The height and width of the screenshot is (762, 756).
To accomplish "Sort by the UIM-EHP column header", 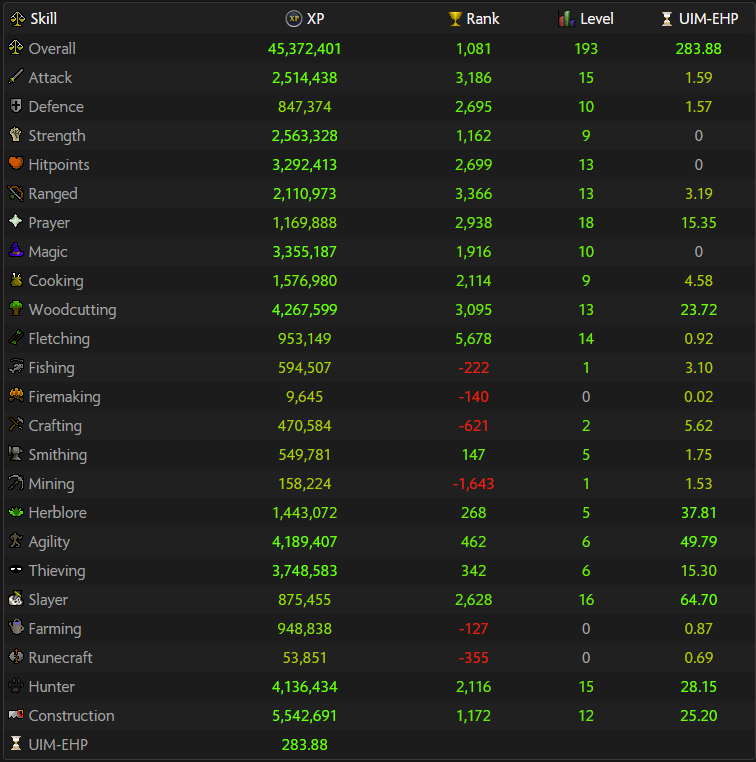I will click(708, 18).
